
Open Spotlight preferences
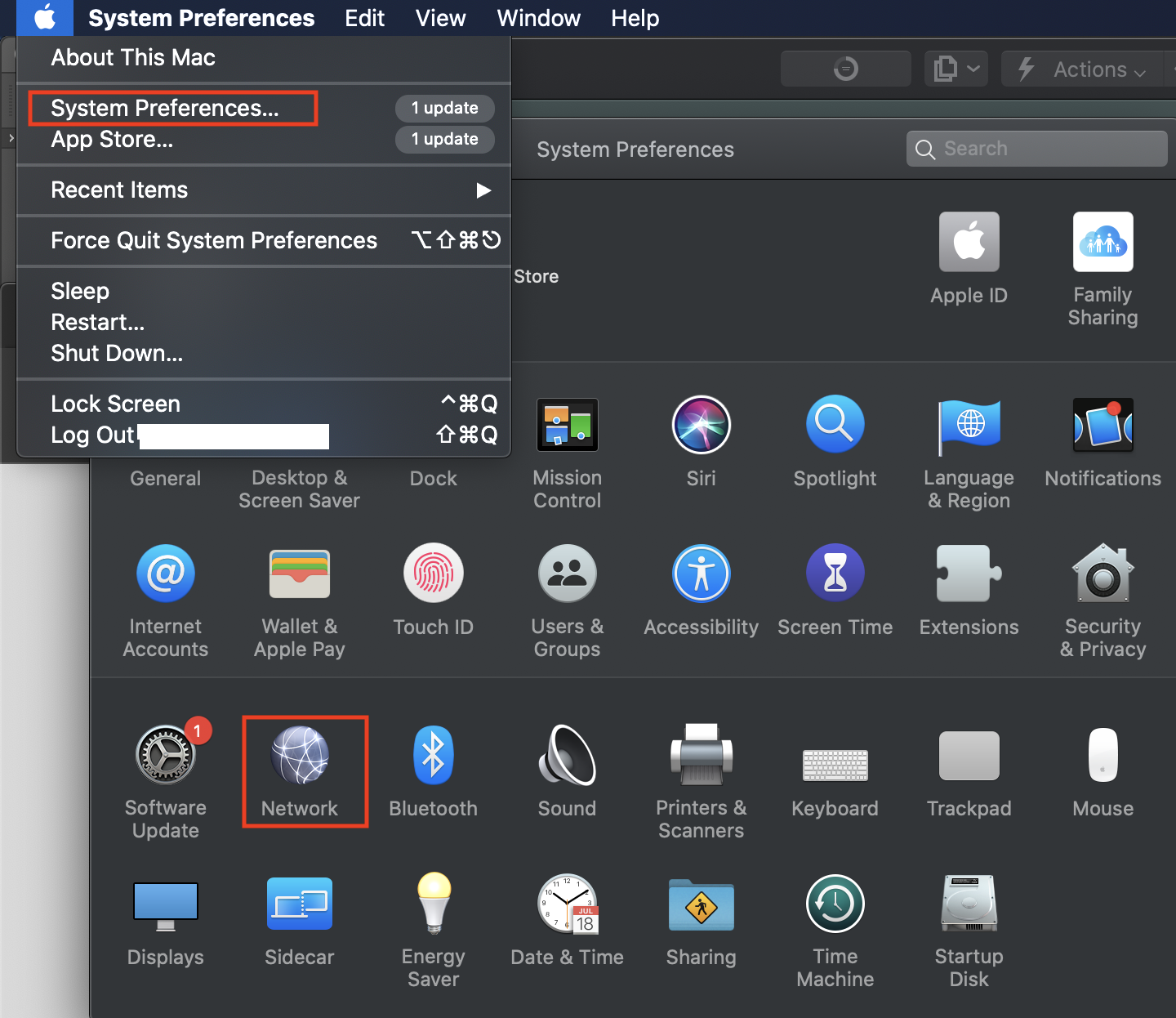[x=835, y=442]
